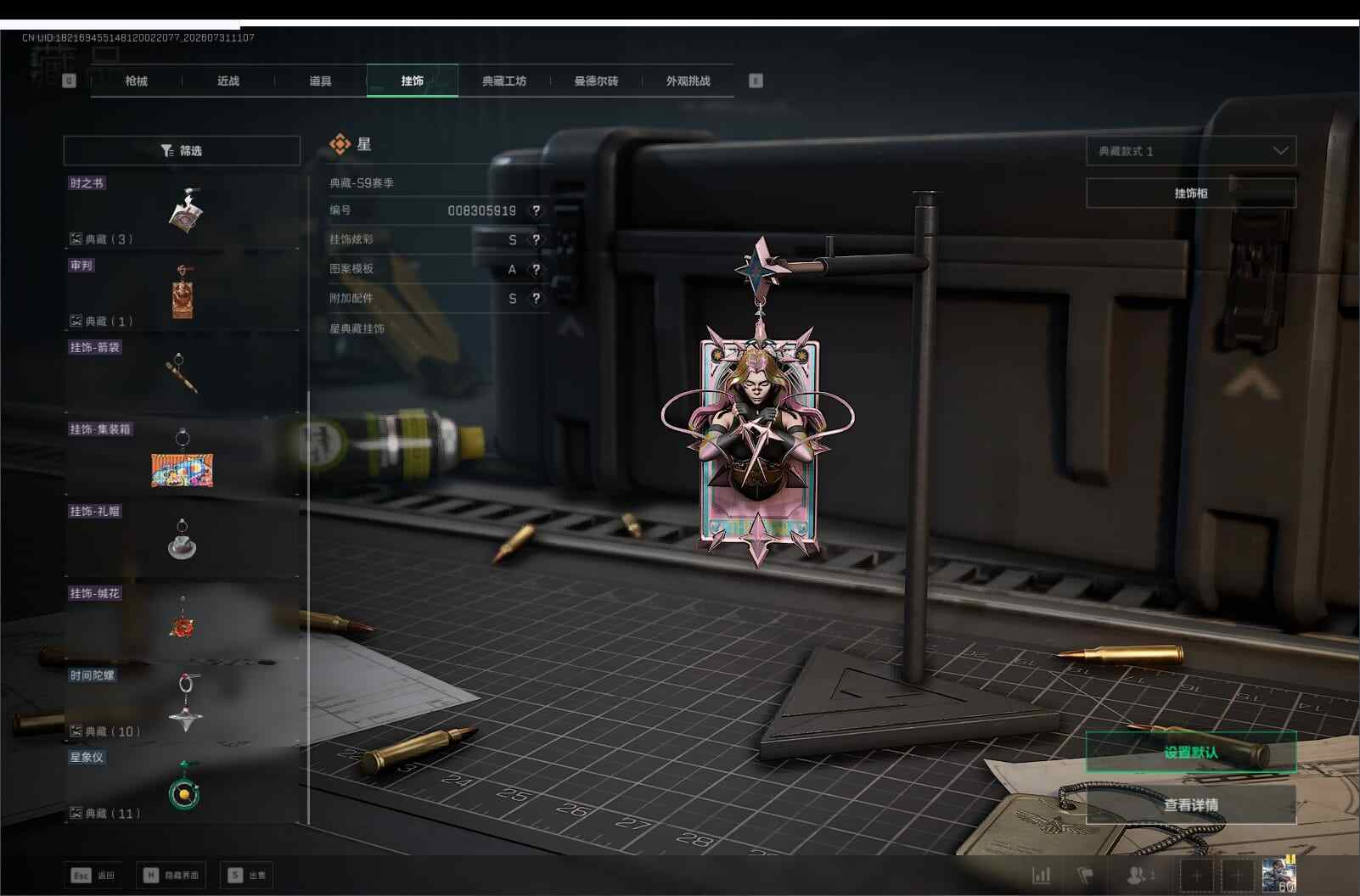1360x896 pixels.
Task: Pick the 时间陀螺 charm item
Action: (x=183, y=703)
